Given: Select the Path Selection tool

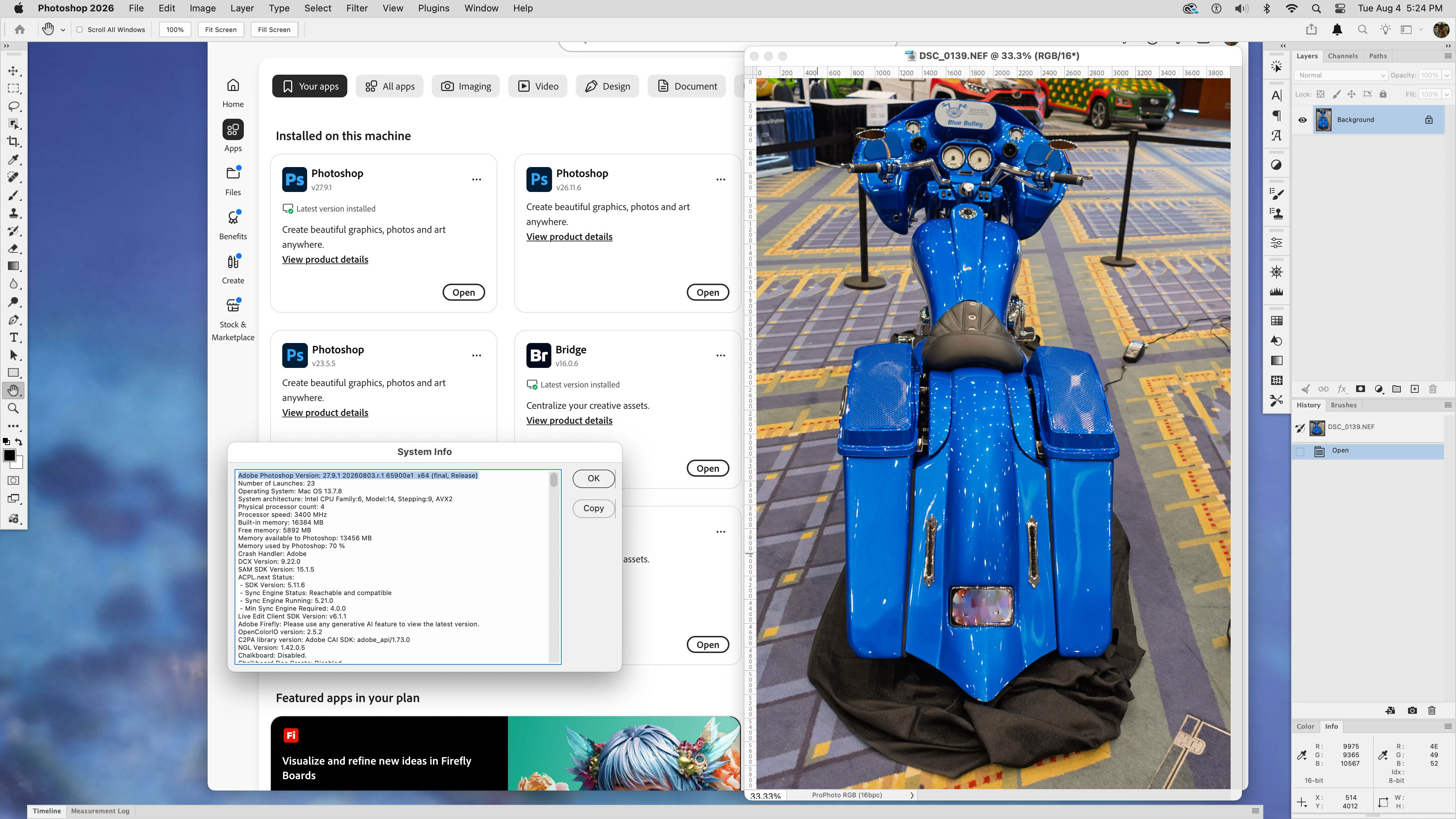Looking at the screenshot, I should (x=14, y=355).
